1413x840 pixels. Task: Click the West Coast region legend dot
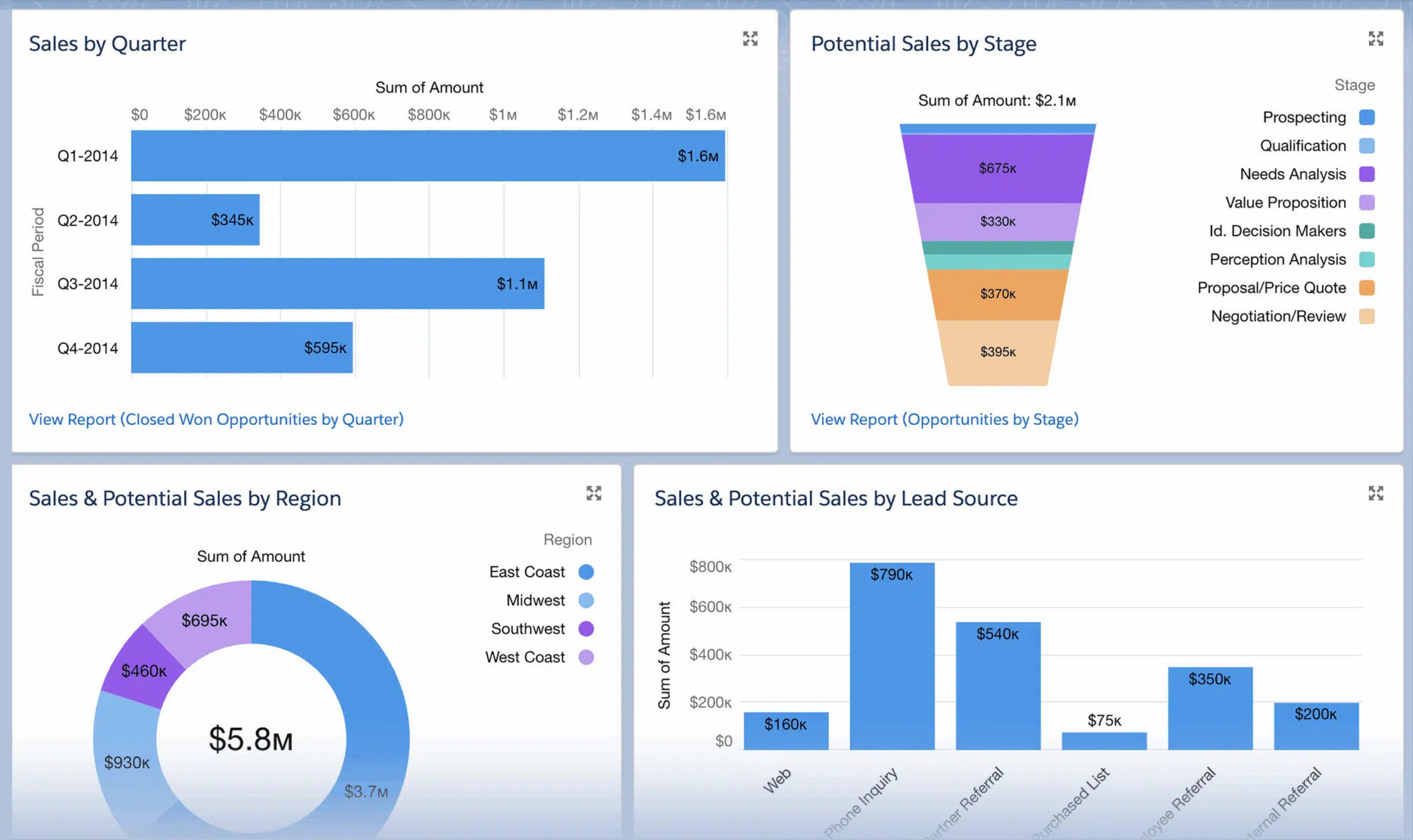tap(586, 657)
